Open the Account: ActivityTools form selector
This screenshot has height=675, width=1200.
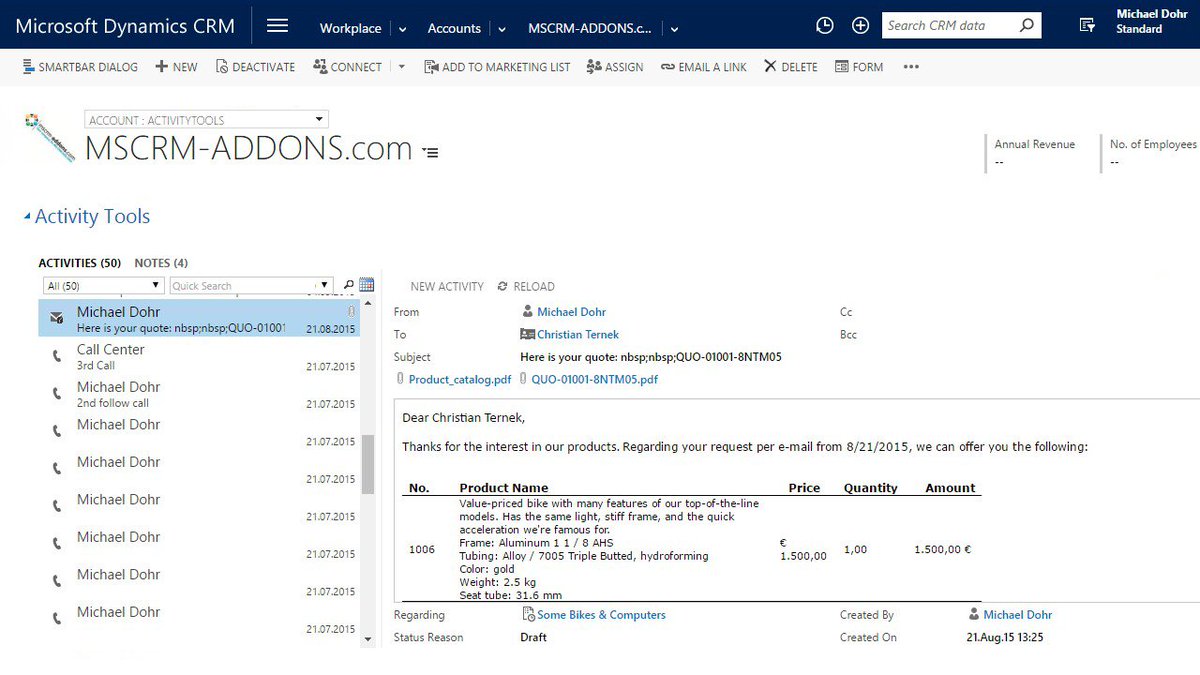(207, 120)
